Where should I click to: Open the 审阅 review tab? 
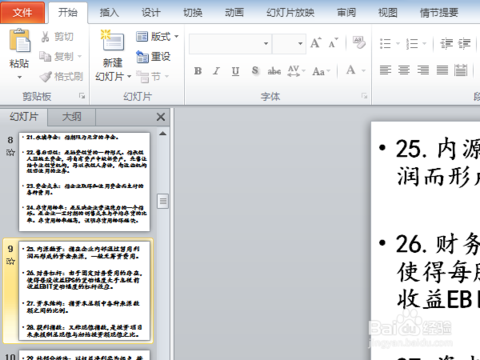pyautogui.click(x=346, y=13)
